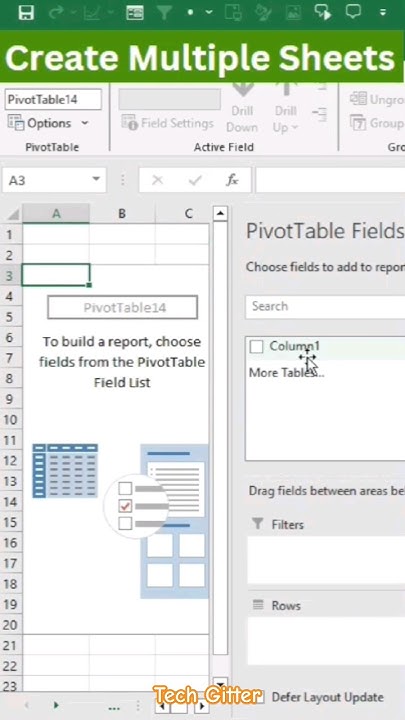Click the Cancel X icon in formula bar
The height and width of the screenshot is (720, 405).
click(x=157, y=180)
